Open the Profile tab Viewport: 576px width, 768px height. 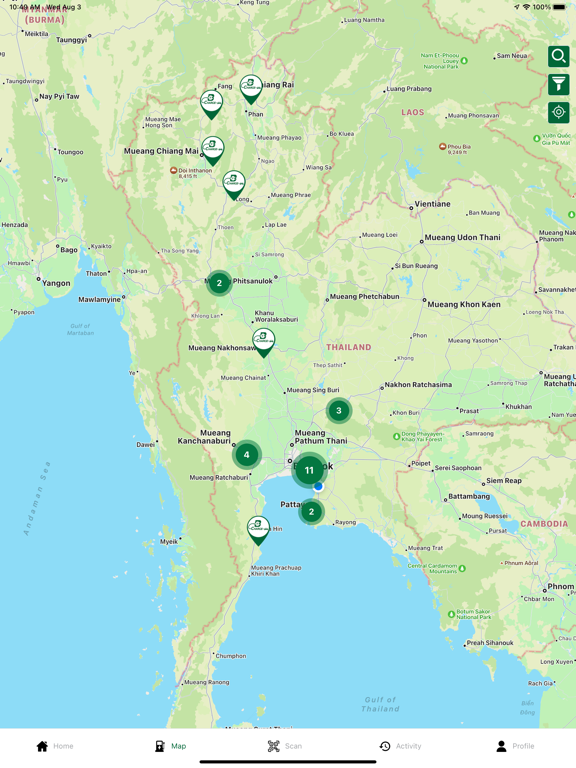tap(515, 746)
